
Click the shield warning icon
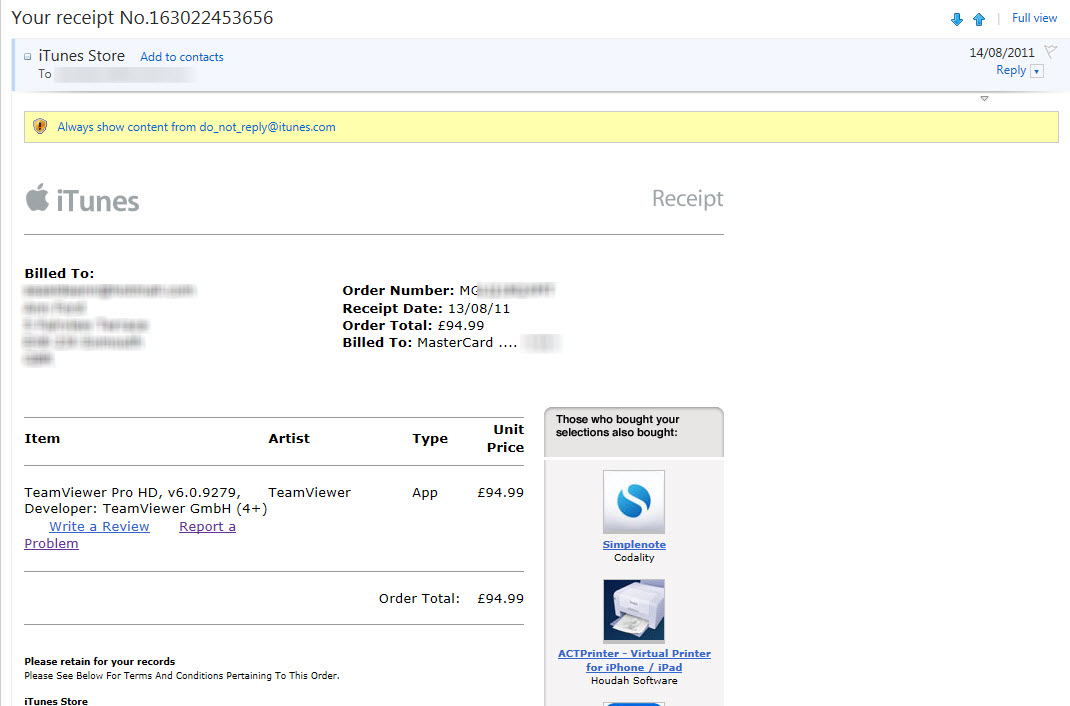40,126
